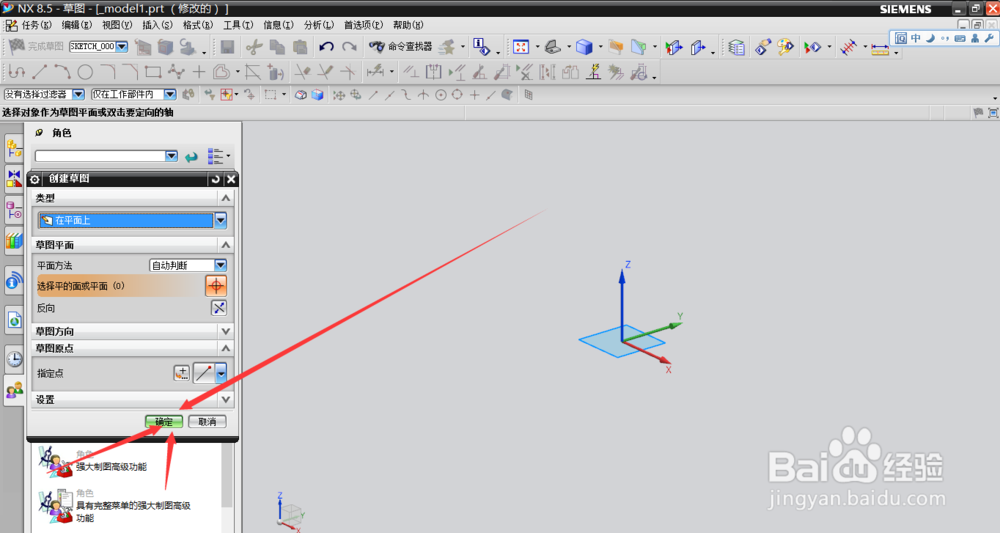Open the Point Dialog icon

tap(182, 373)
